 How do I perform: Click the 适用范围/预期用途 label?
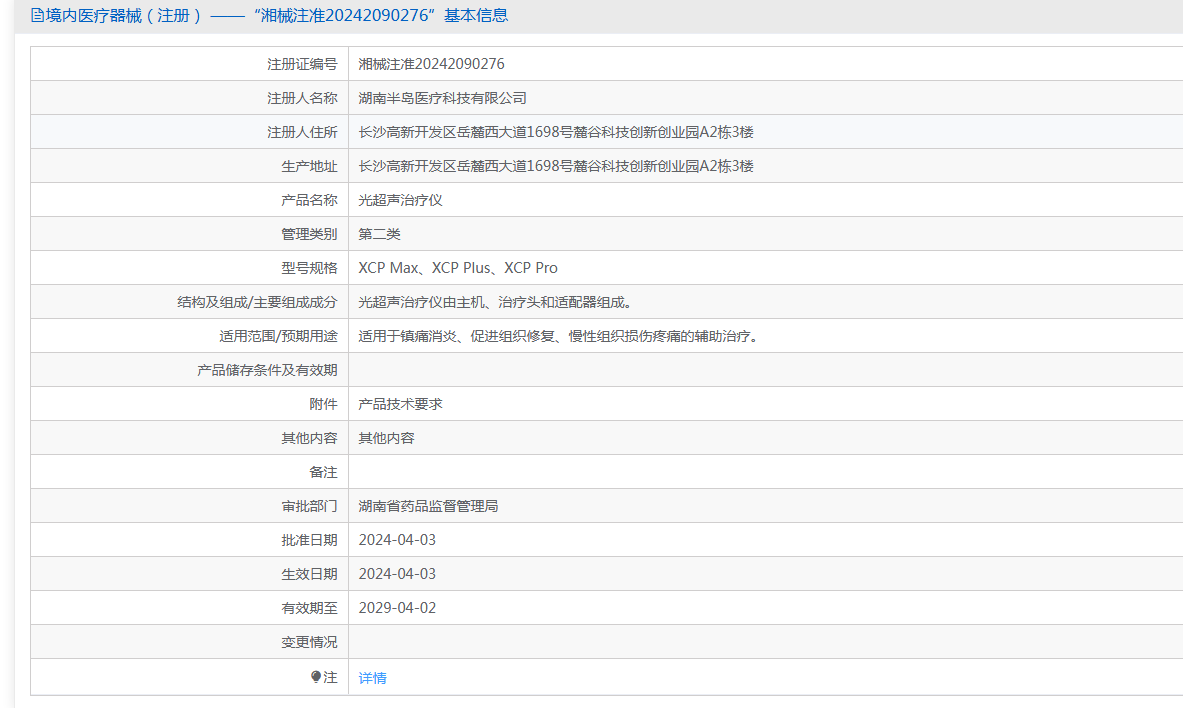click(x=278, y=336)
